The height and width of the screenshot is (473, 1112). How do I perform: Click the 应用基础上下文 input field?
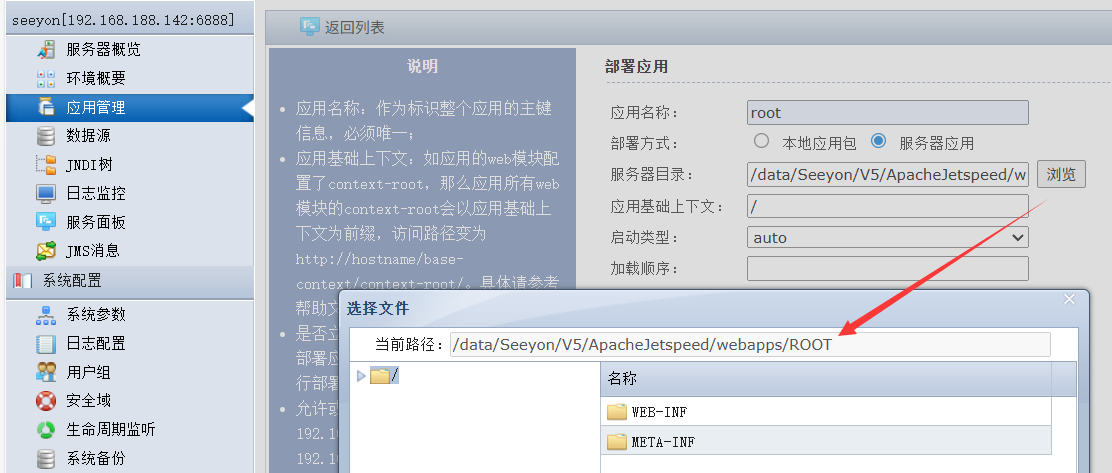887,206
